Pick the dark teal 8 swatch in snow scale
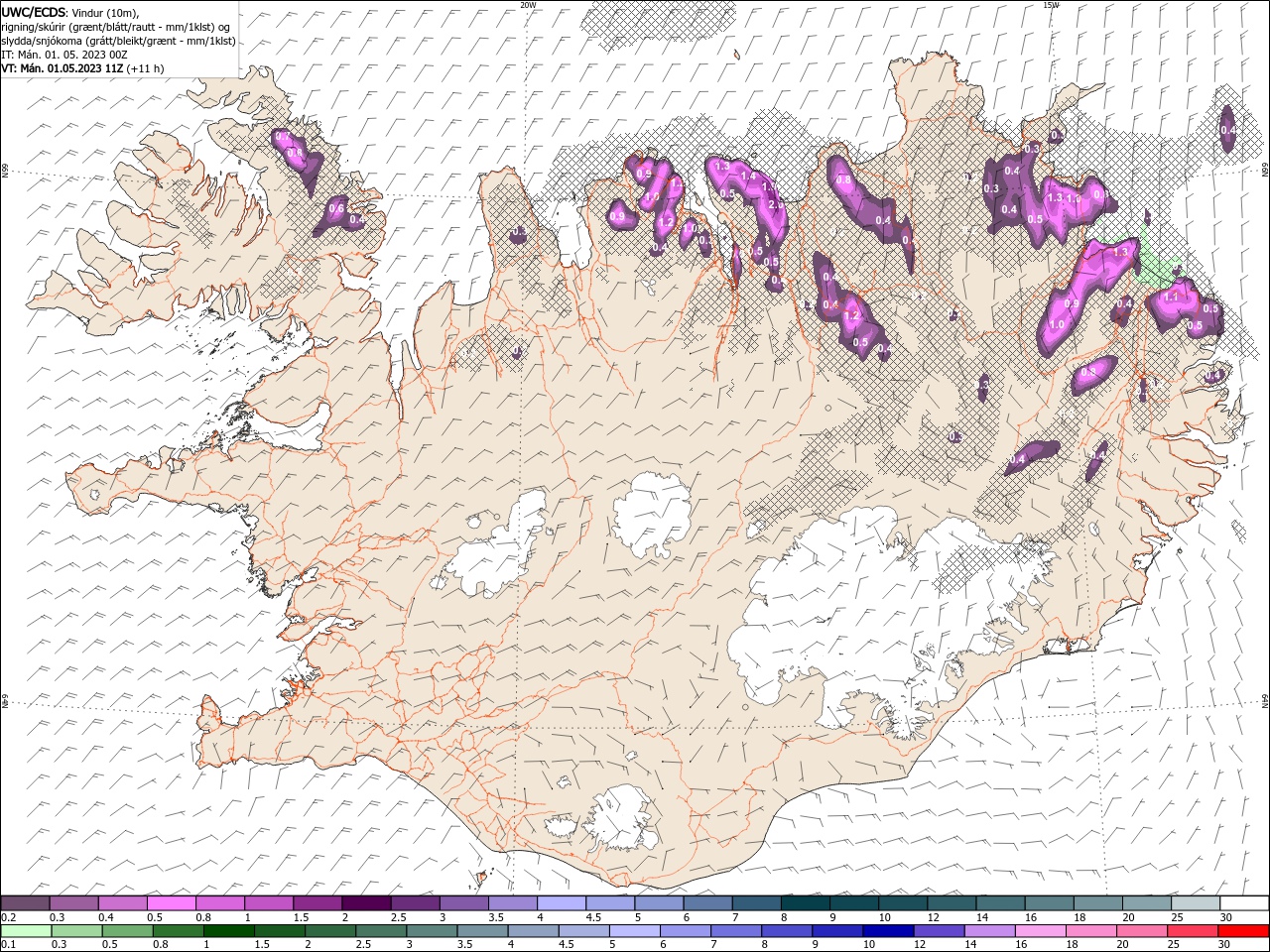The image size is (1270, 952). (x=806, y=903)
